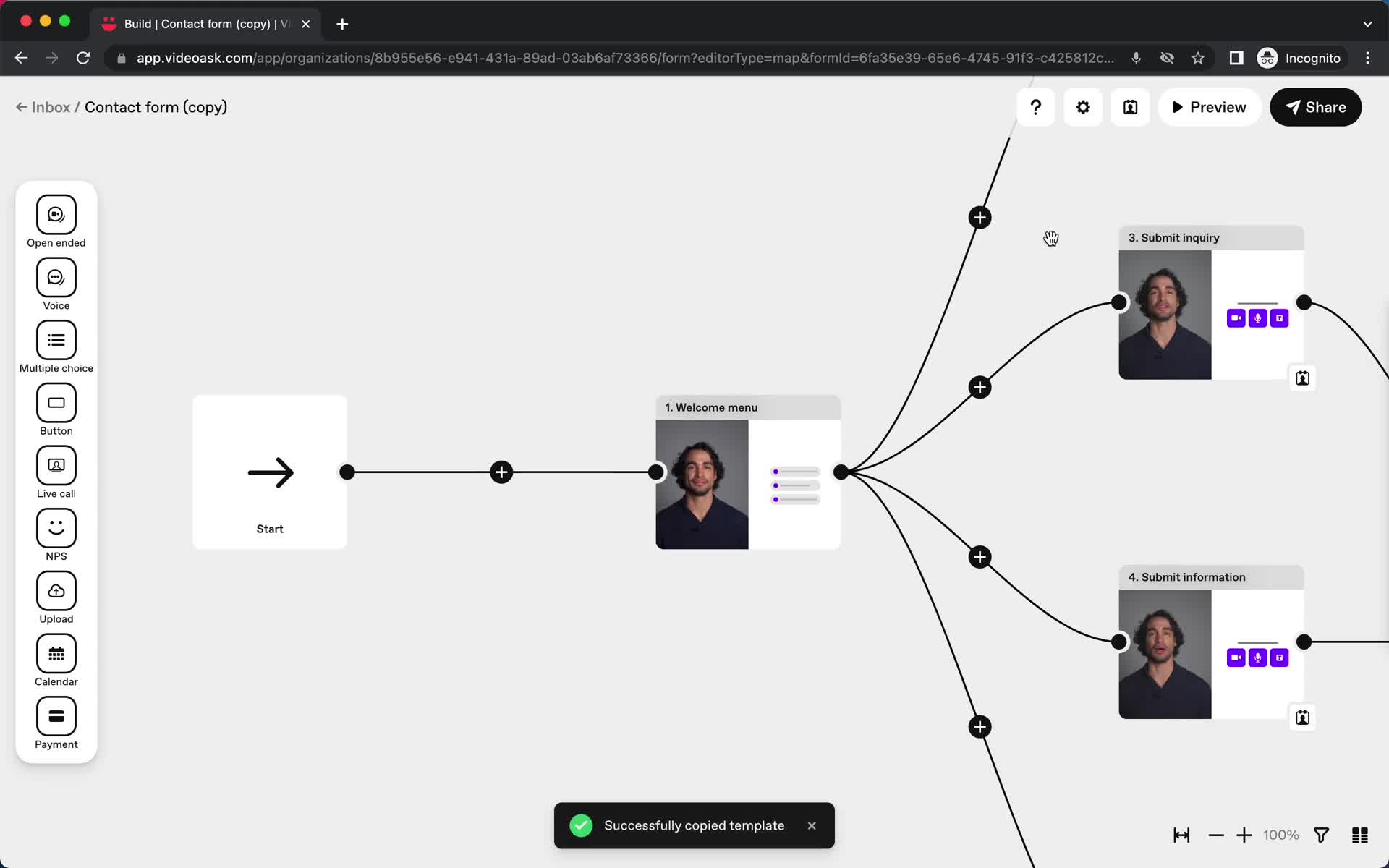Expand the node between Start and Welcome menu
Screen dimensions: 1389x868
pyautogui.click(x=501, y=471)
